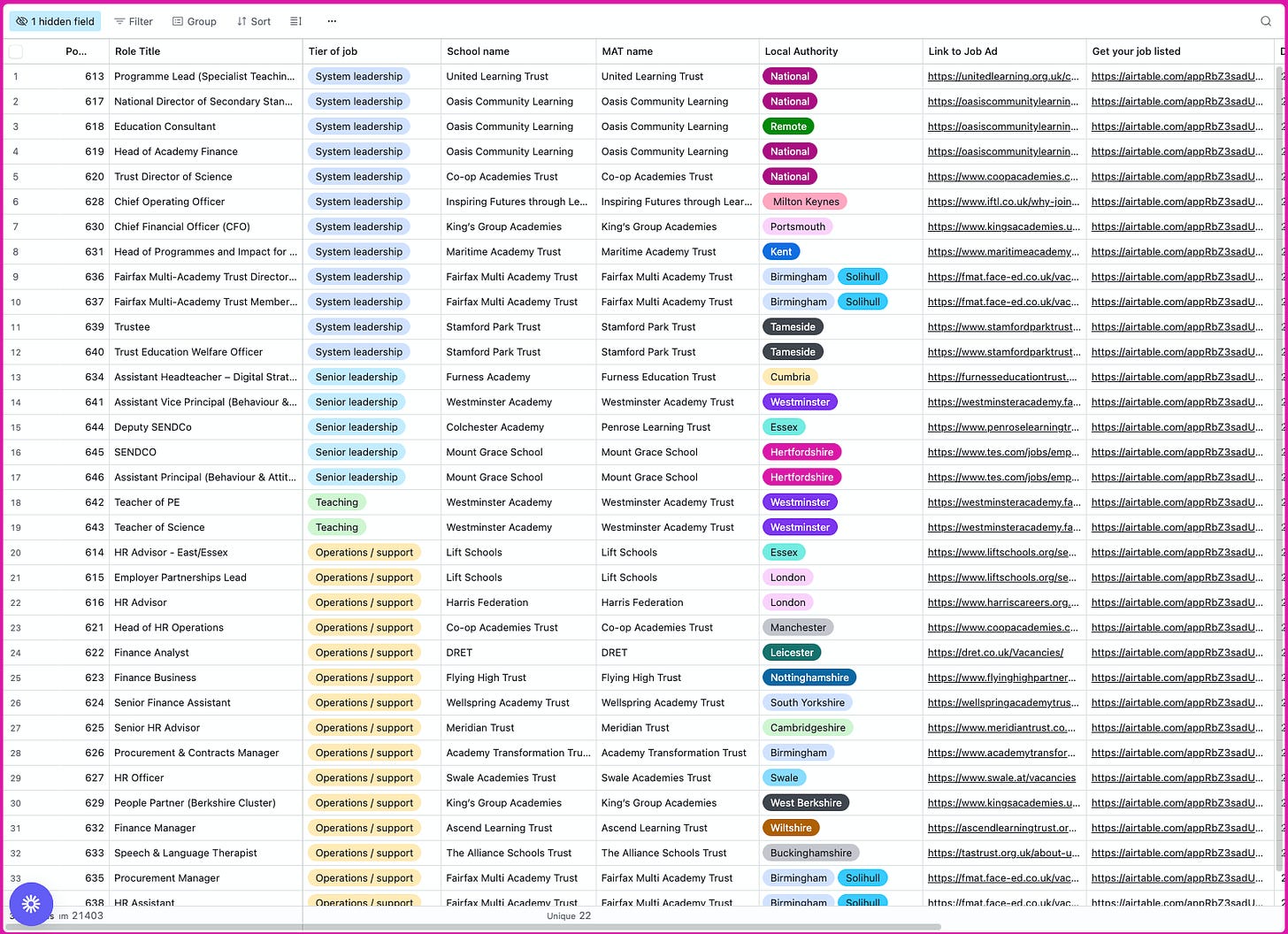Click the Manchester authority tag
Image resolution: width=1288 pixels, height=934 pixels.
tap(798, 628)
